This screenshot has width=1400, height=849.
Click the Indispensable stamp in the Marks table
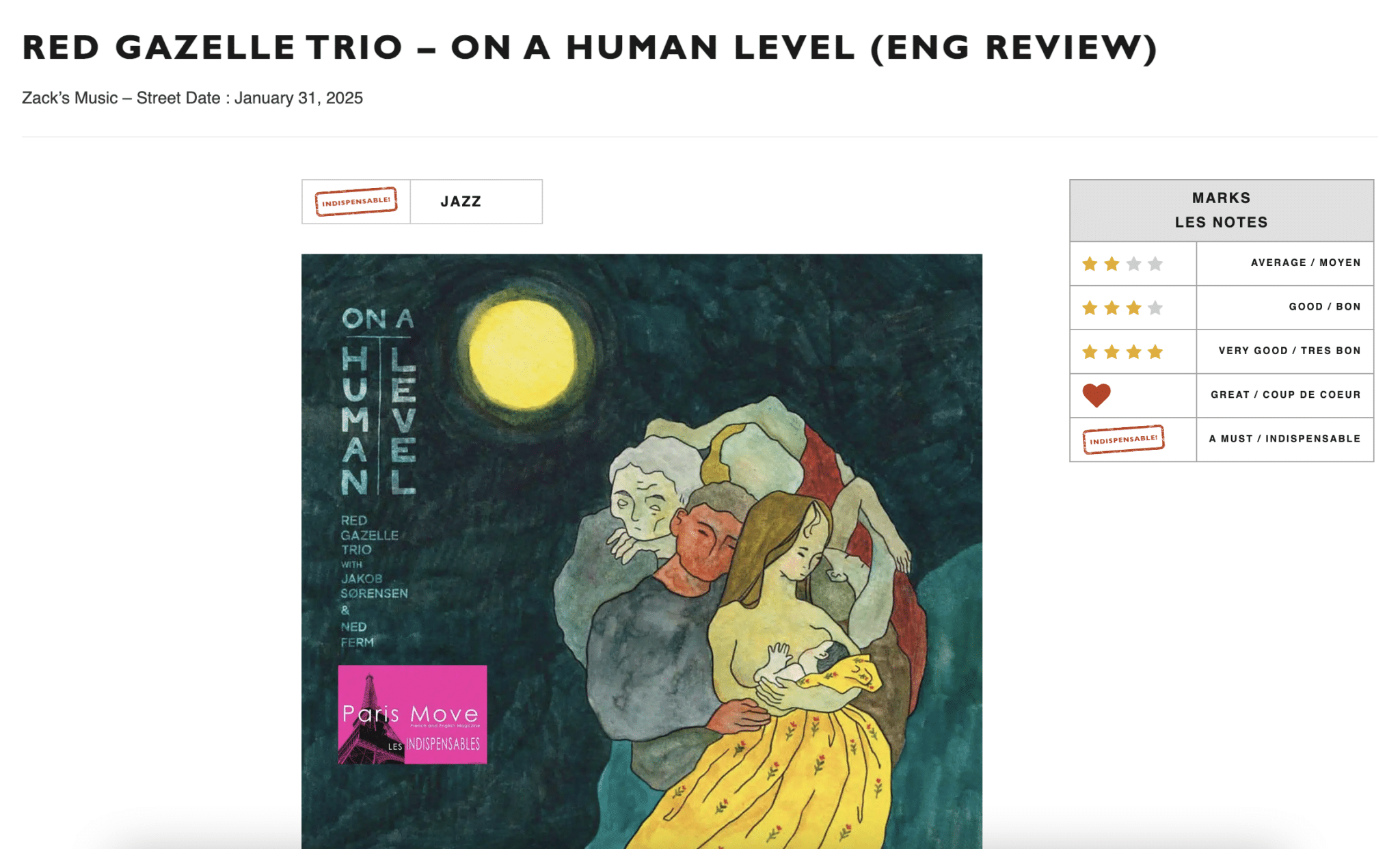point(1123,439)
